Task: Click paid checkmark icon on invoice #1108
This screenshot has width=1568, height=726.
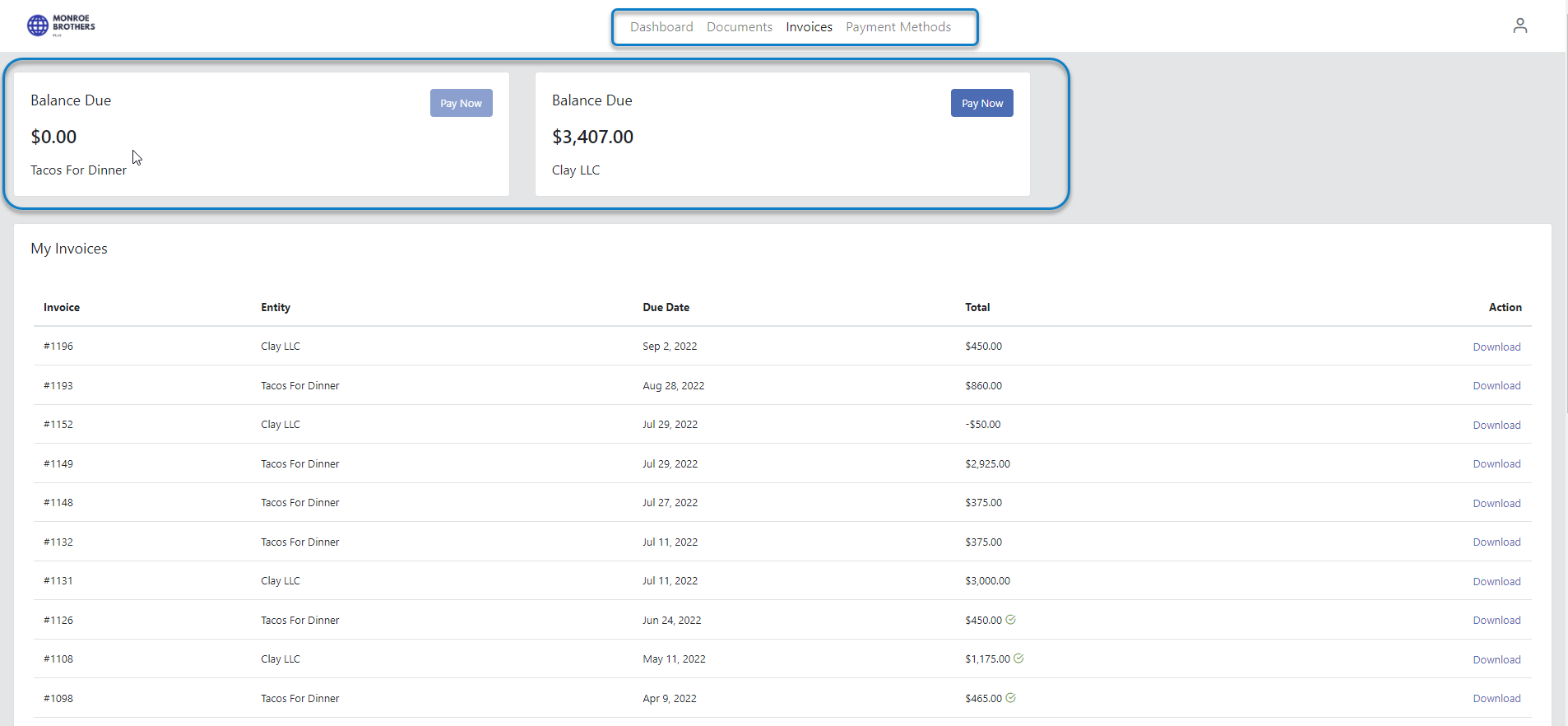Action: (x=1018, y=659)
